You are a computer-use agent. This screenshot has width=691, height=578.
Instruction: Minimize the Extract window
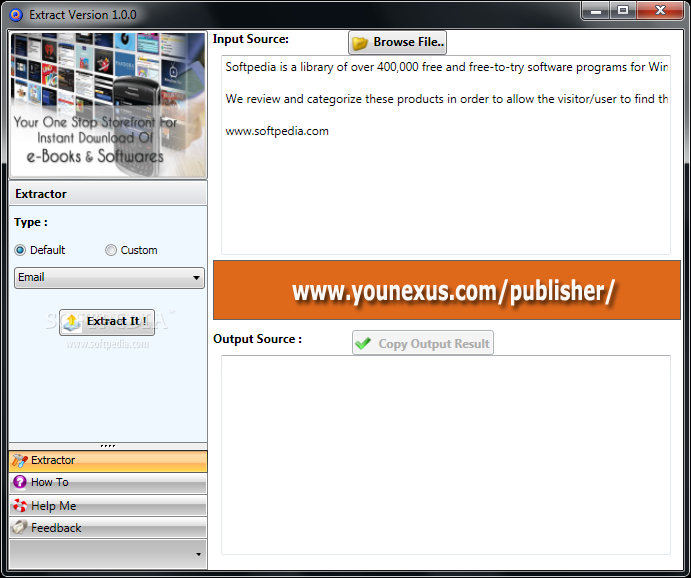pyautogui.click(x=596, y=11)
